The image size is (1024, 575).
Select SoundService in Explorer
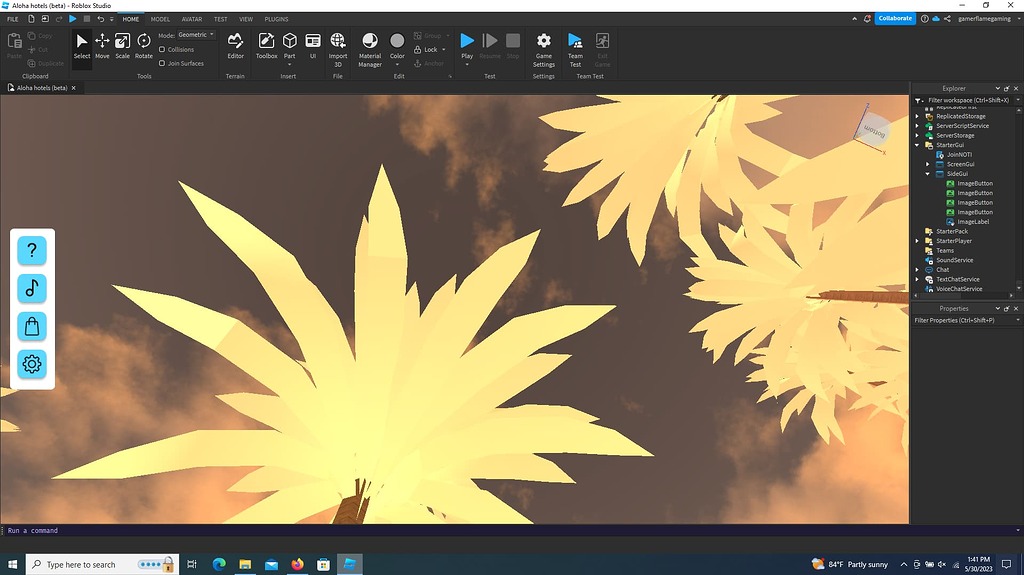(954, 260)
